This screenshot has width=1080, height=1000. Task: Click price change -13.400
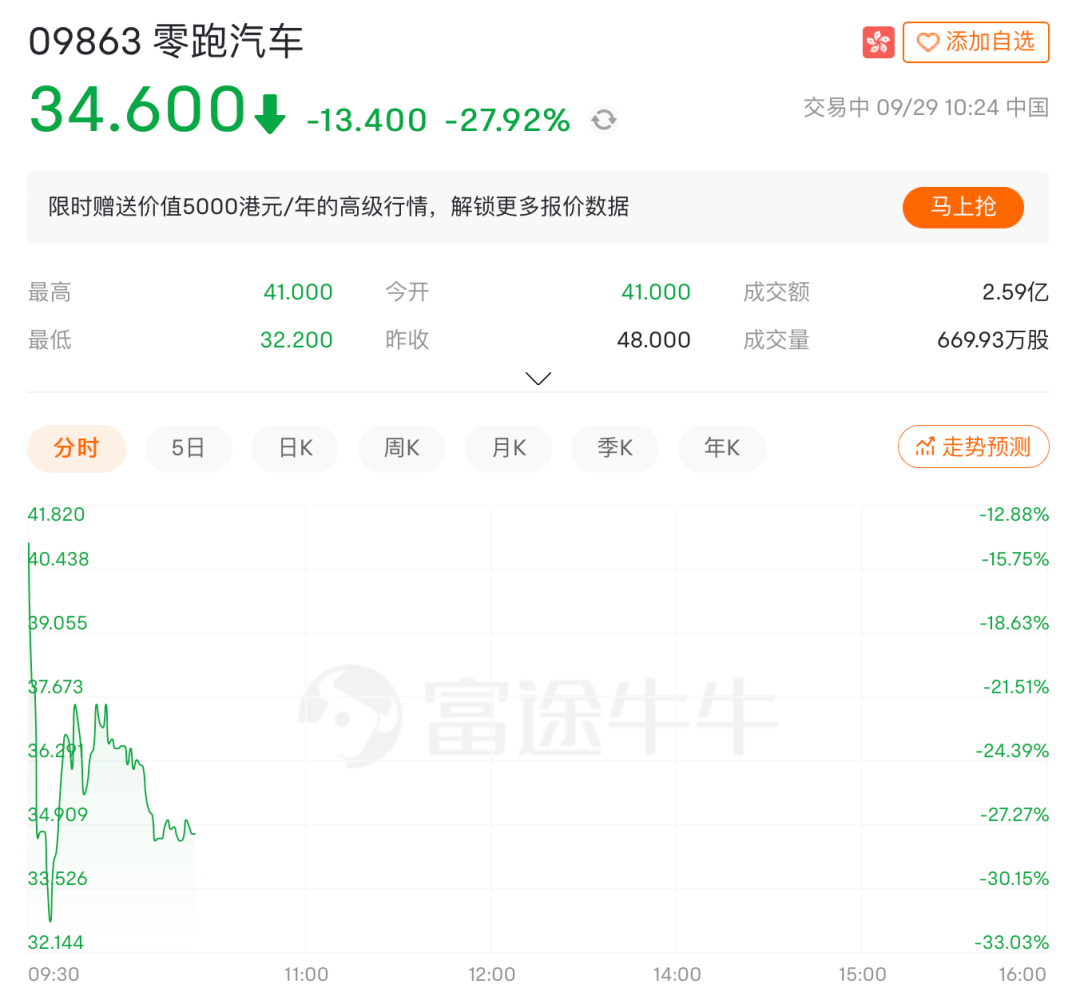[366, 121]
